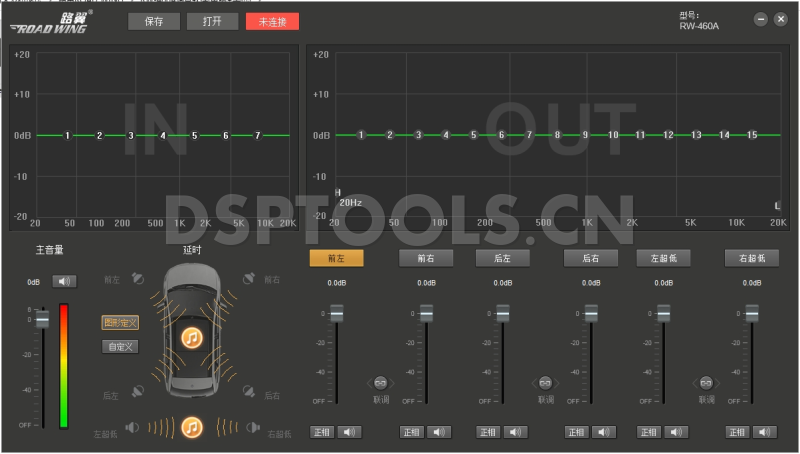Switch to the 左超低 channel tab
The image size is (800, 454).
click(663, 258)
